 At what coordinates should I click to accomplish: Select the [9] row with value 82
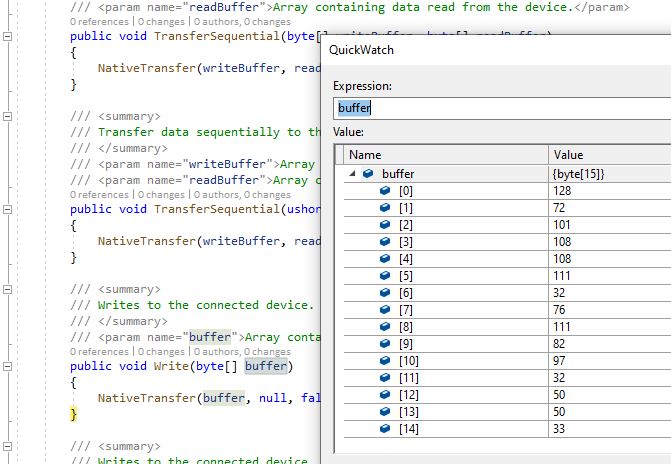pos(500,344)
